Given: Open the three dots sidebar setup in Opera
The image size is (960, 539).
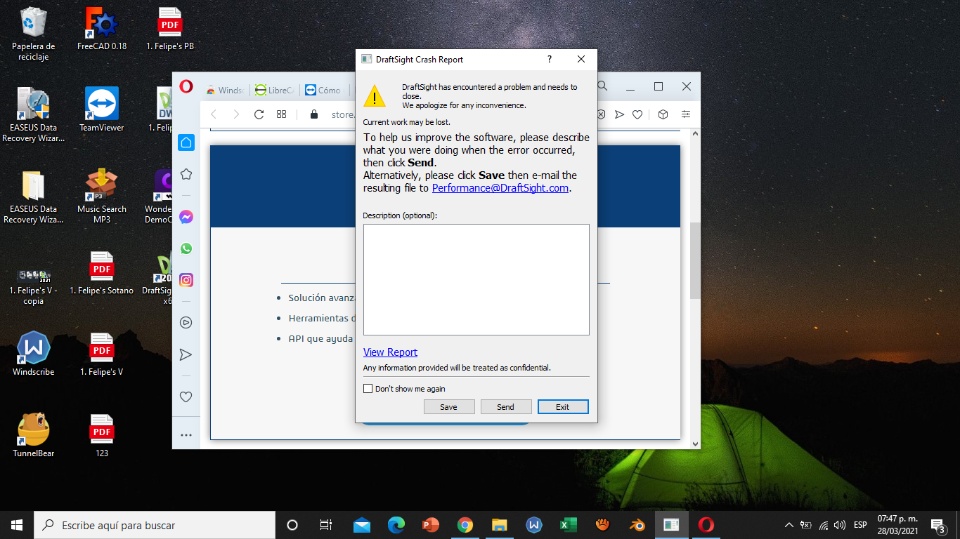Looking at the screenshot, I should pos(186,435).
